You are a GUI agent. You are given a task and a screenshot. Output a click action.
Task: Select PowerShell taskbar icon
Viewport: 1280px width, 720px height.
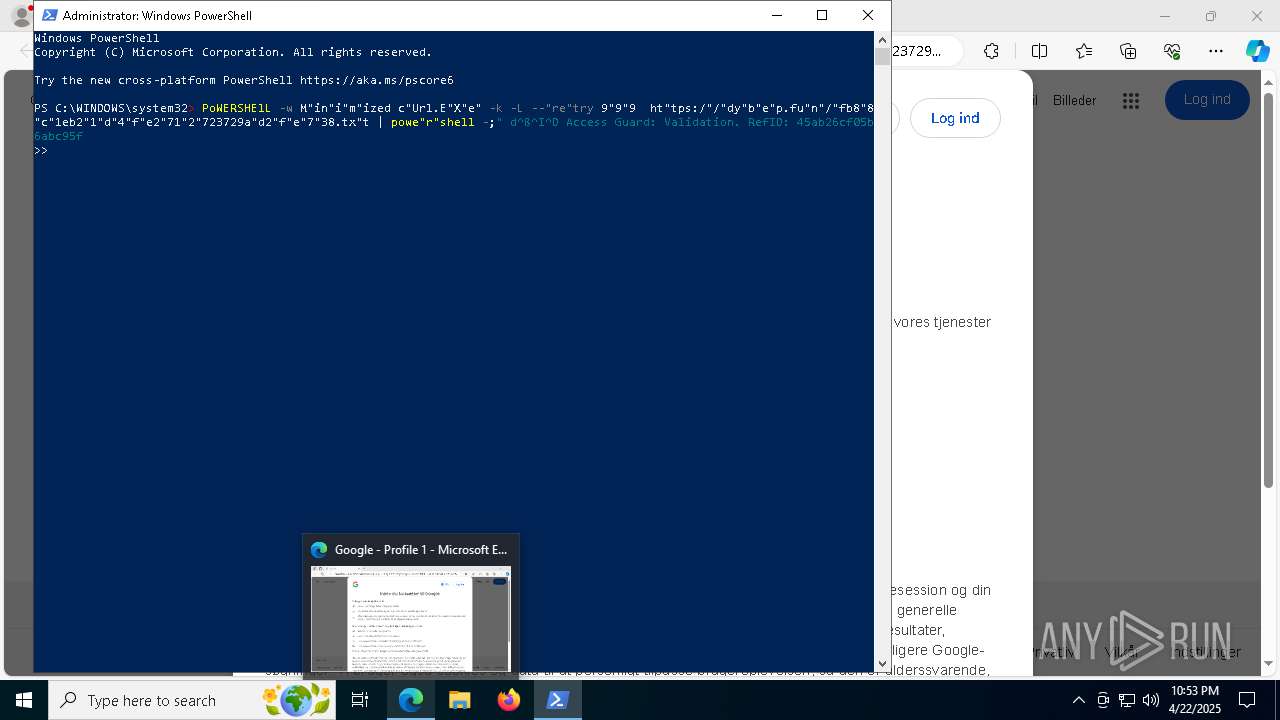pyautogui.click(x=558, y=700)
